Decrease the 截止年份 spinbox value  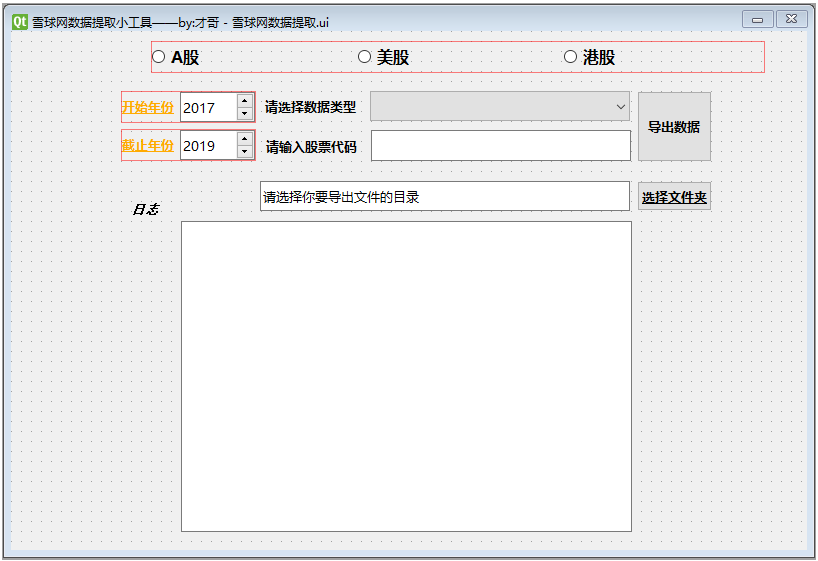(x=245, y=151)
